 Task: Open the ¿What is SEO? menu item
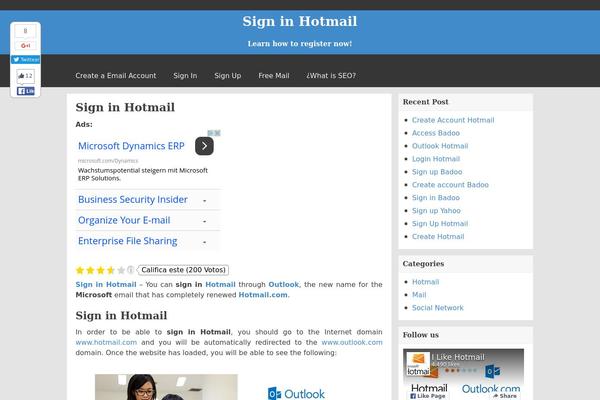pos(331,76)
